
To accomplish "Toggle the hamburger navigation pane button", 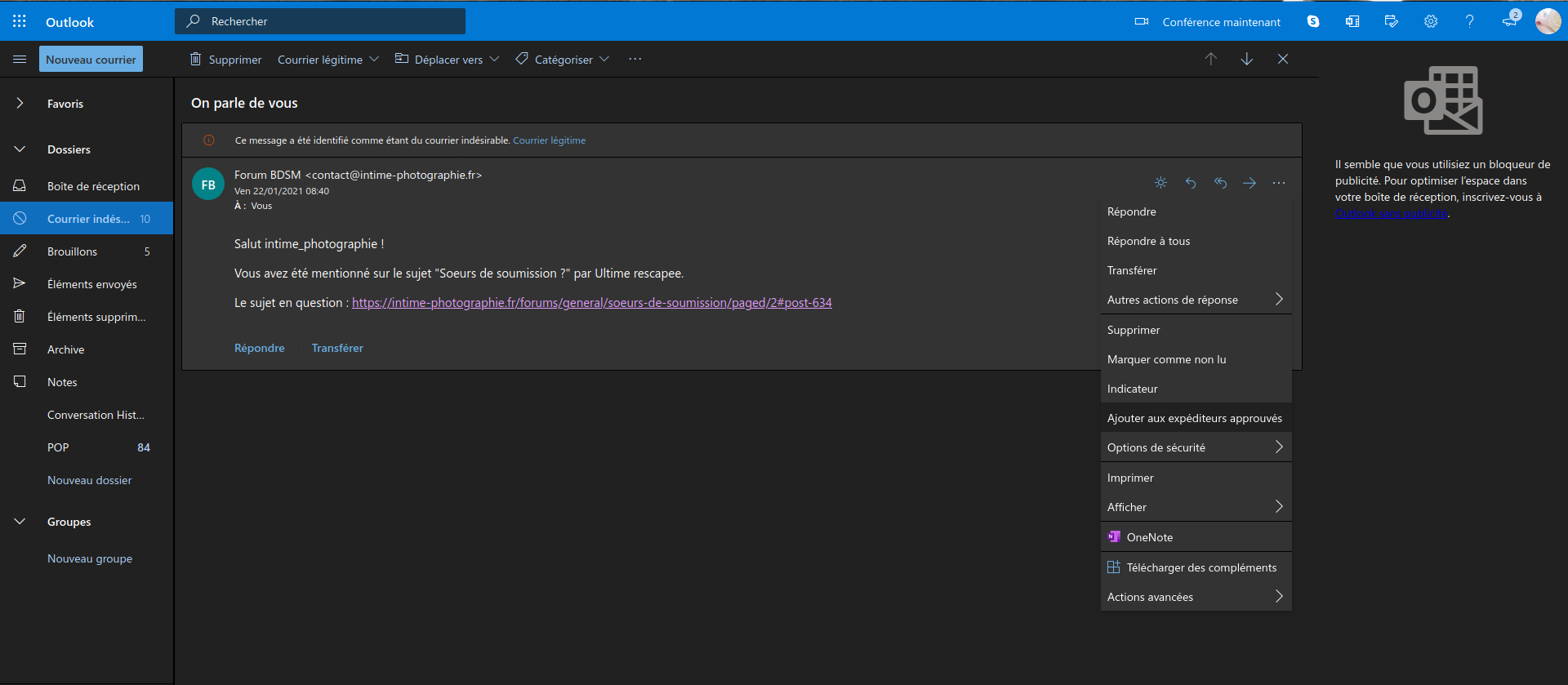I will point(20,59).
